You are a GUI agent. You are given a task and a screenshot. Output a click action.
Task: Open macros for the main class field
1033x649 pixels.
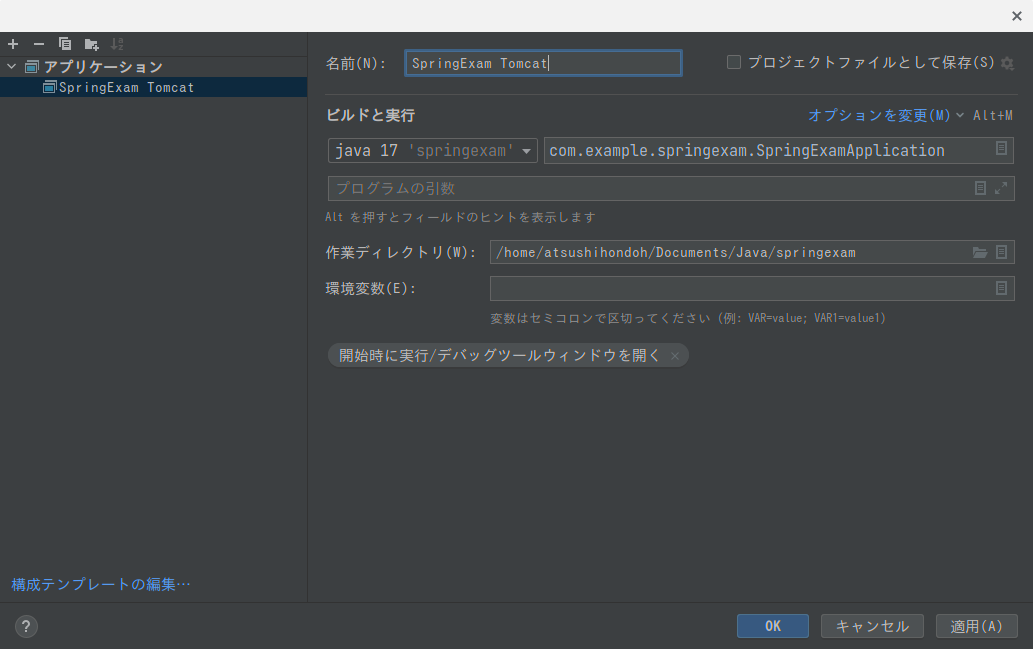[x=1001, y=150]
